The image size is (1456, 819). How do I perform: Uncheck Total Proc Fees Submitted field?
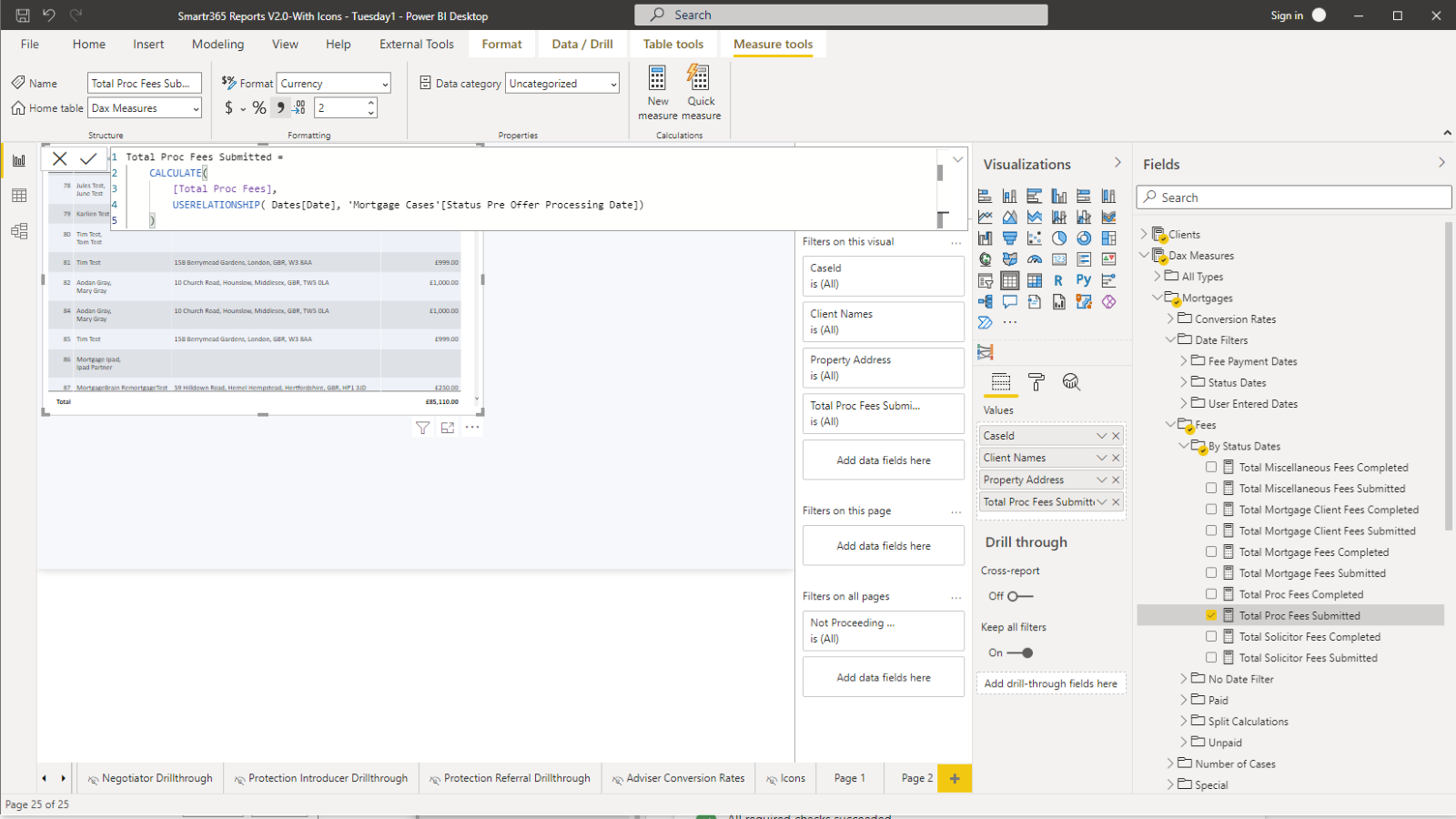[1211, 615]
